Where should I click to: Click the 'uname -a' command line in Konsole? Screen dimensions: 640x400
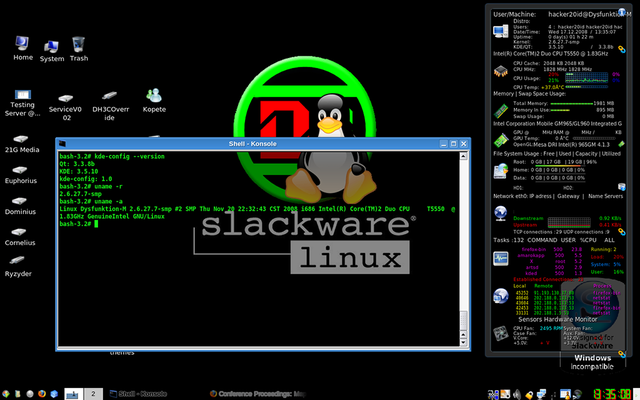(91, 201)
